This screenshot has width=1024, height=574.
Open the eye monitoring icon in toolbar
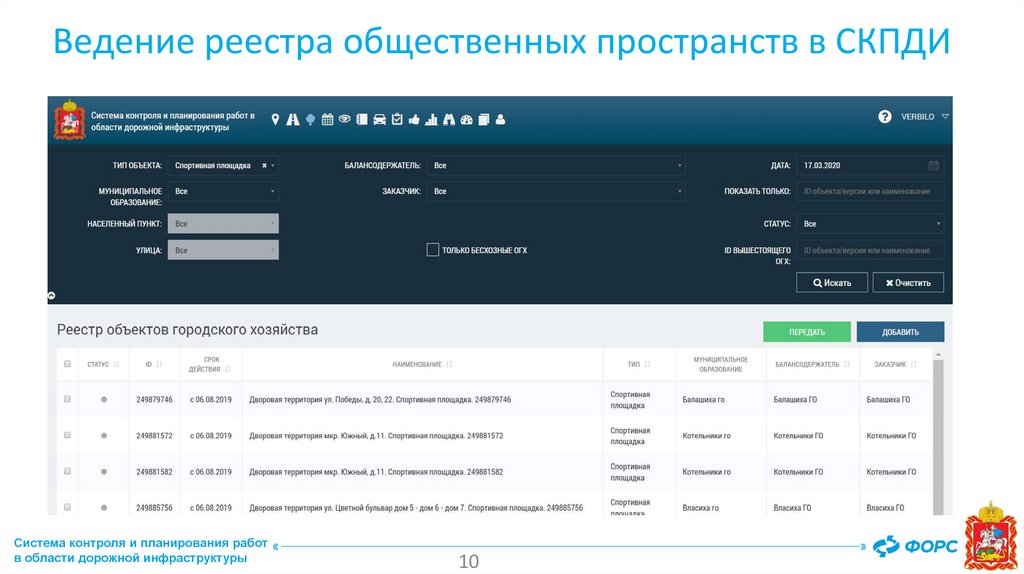tap(345, 119)
